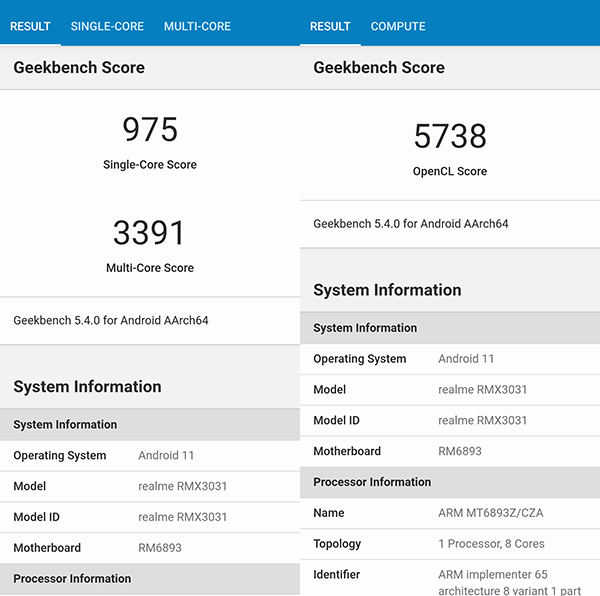The image size is (600, 596).
Task: Click Processor Information header under the CPU results
Action: [x=72, y=578]
